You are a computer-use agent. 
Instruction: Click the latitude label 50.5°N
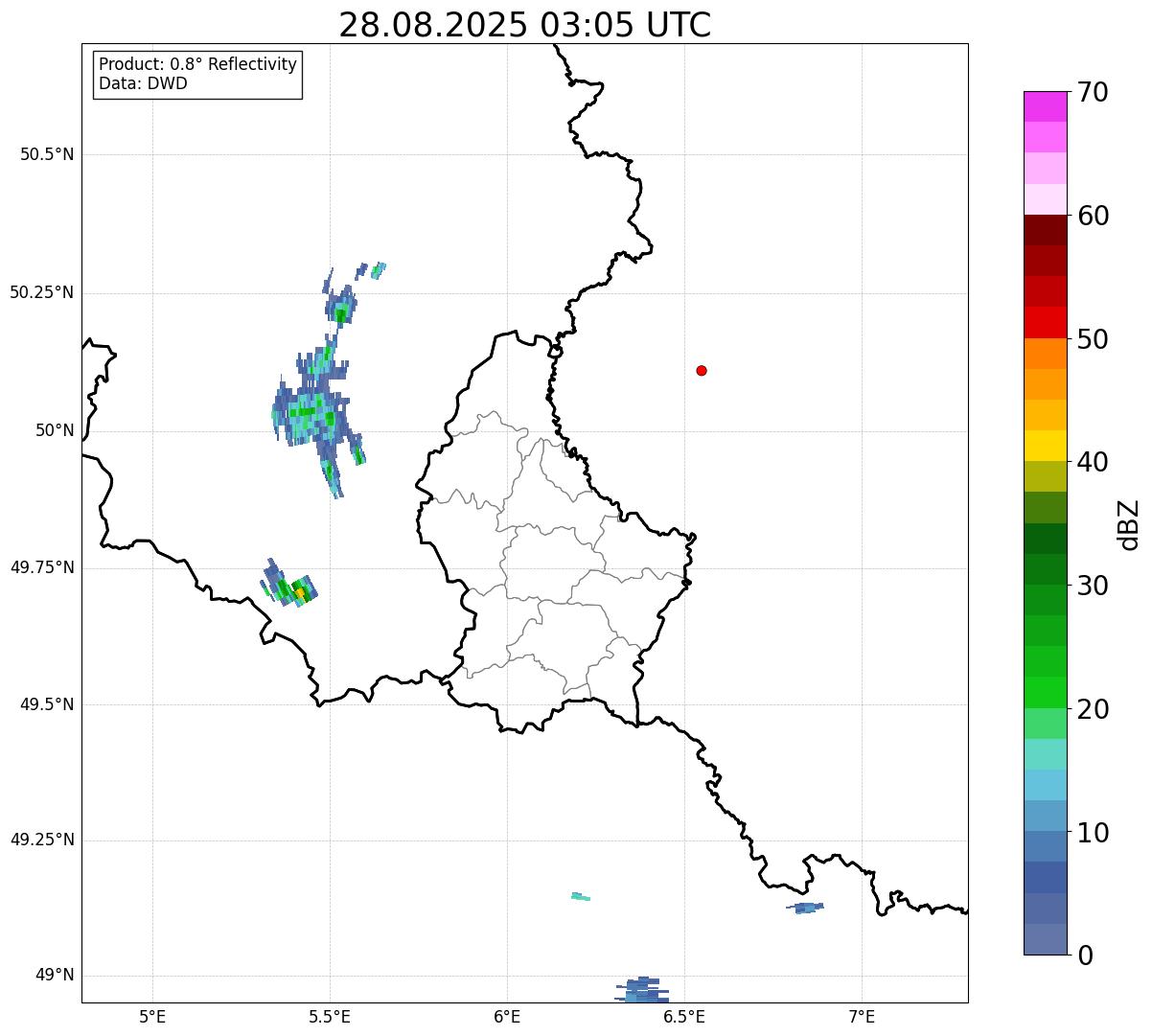click(47, 154)
